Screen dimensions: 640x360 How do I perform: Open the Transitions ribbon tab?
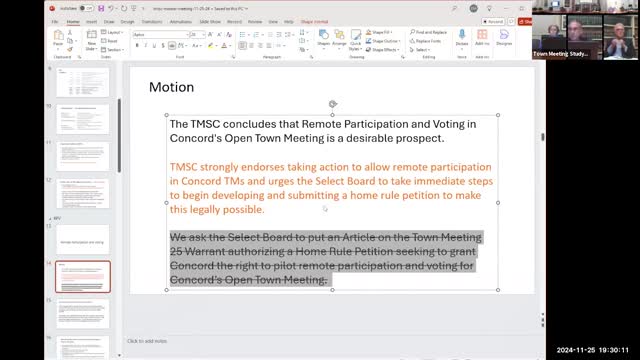[x=152, y=22]
